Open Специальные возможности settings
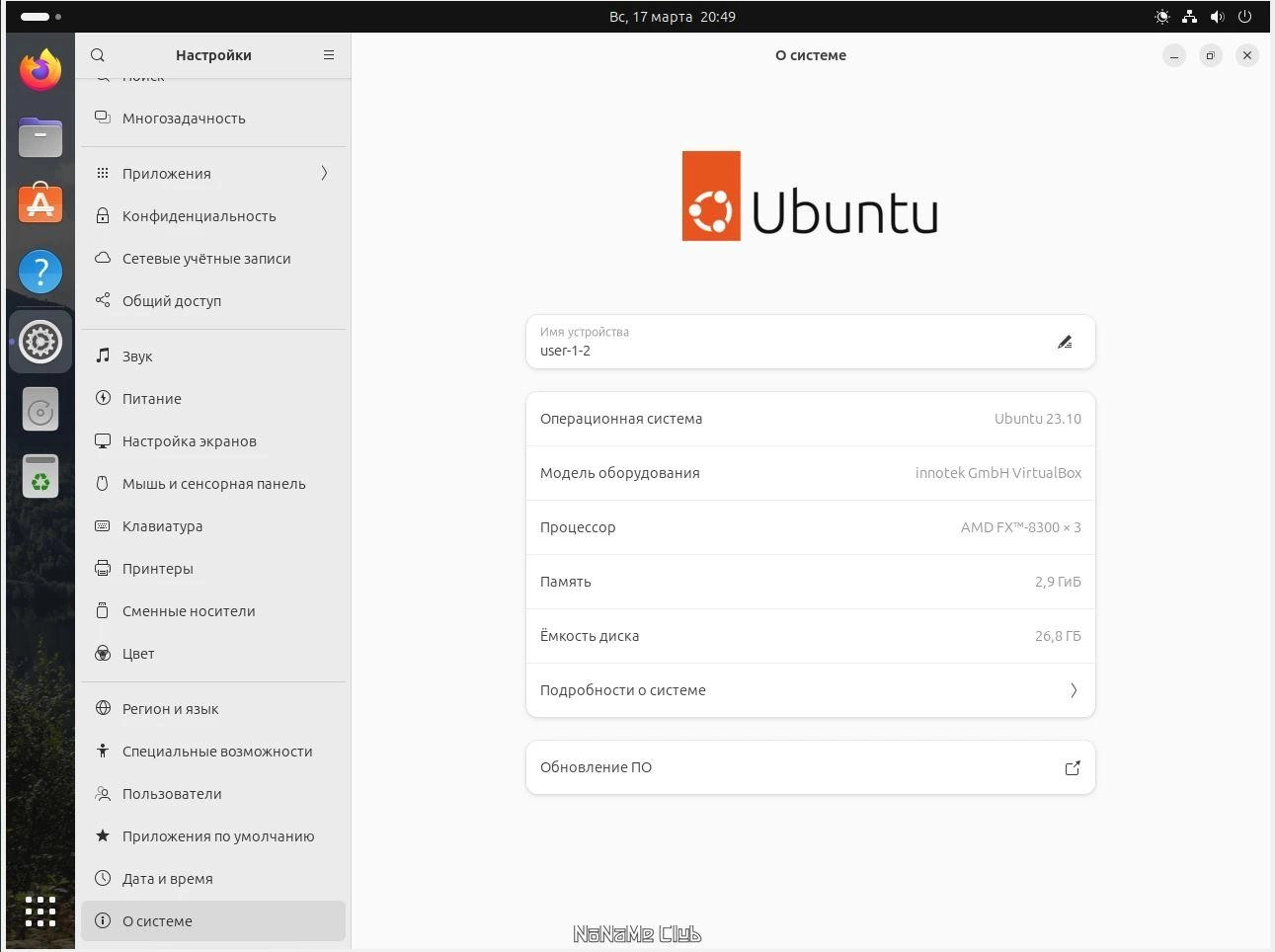This screenshot has width=1275, height=952. point(213,751)
